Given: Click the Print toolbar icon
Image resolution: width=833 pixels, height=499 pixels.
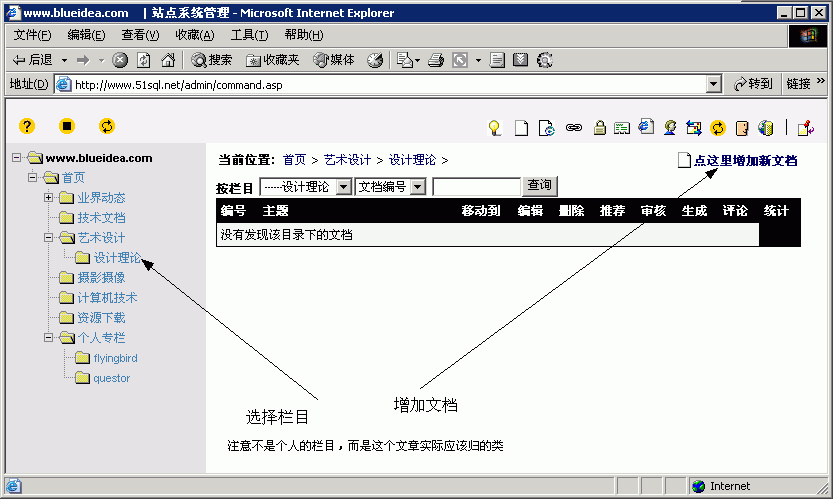Looking at the screenshot, I should [436, 60].
